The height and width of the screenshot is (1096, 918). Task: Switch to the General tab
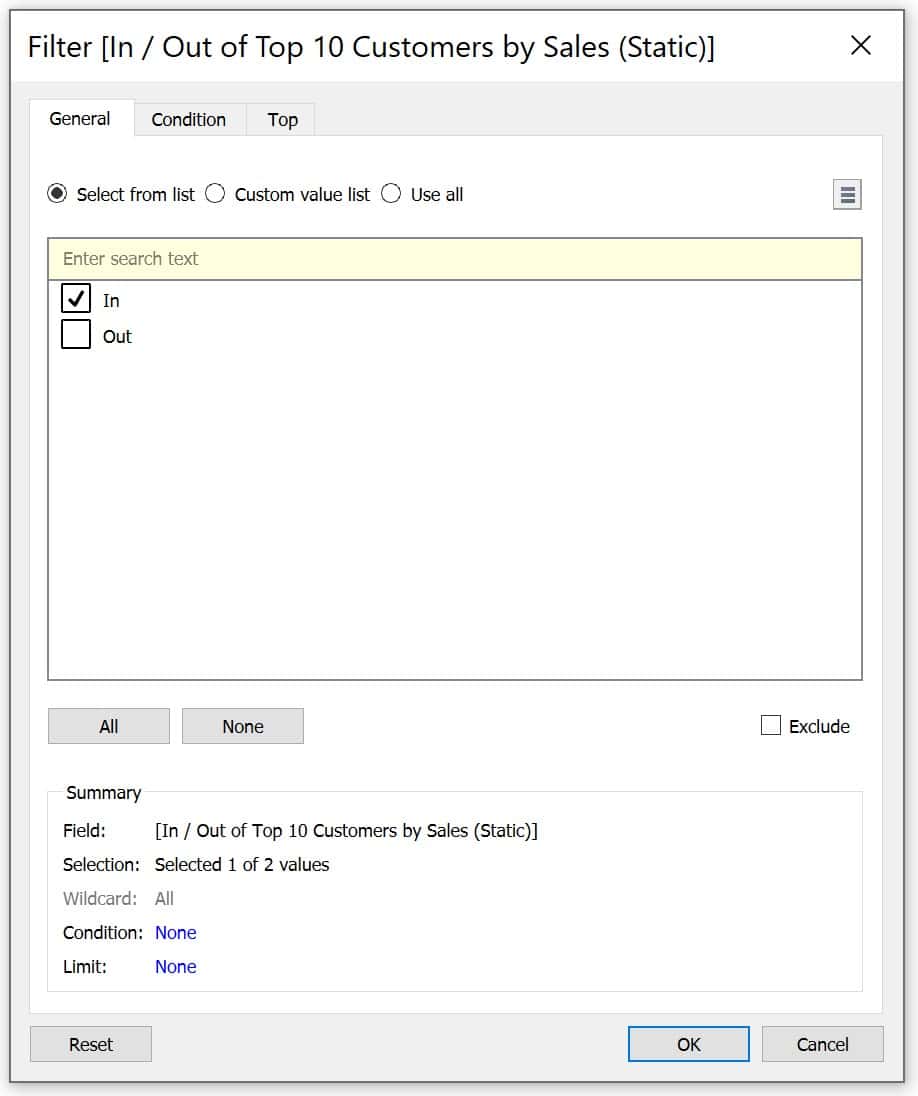point(80,119)
